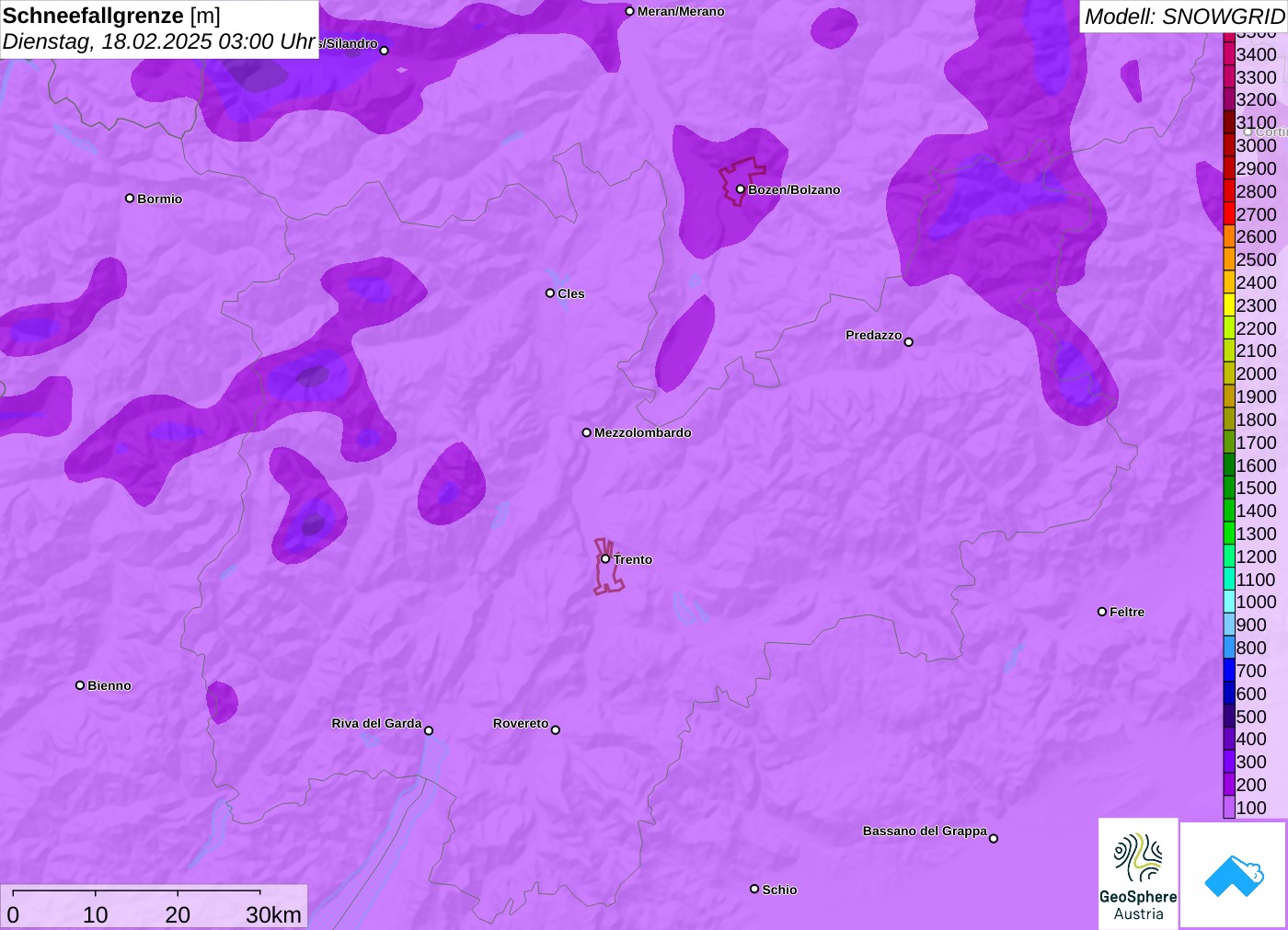The height and width of the screenshot is (930, 1288).
Task: Click the Bozen/Bolzano label text
Action: (x=794, y=189)
